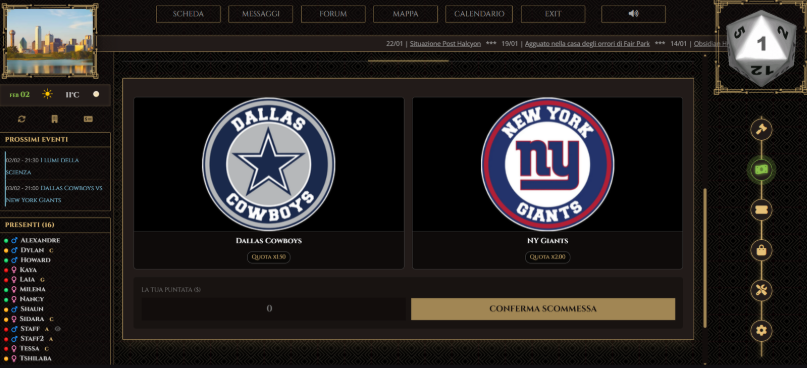Image resolution: width=807 pixels, height=368 pixels.
Task: Select the Dallas Cowboys team logo
Action: (x=269, y=164)
